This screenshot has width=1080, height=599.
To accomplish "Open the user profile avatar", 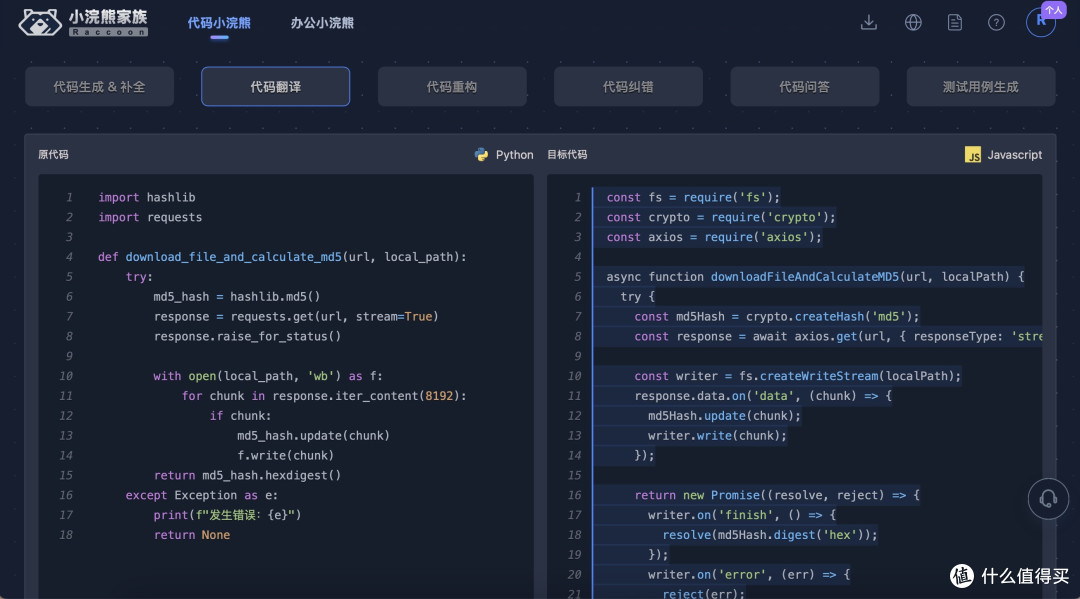I will click(1041, 21).
